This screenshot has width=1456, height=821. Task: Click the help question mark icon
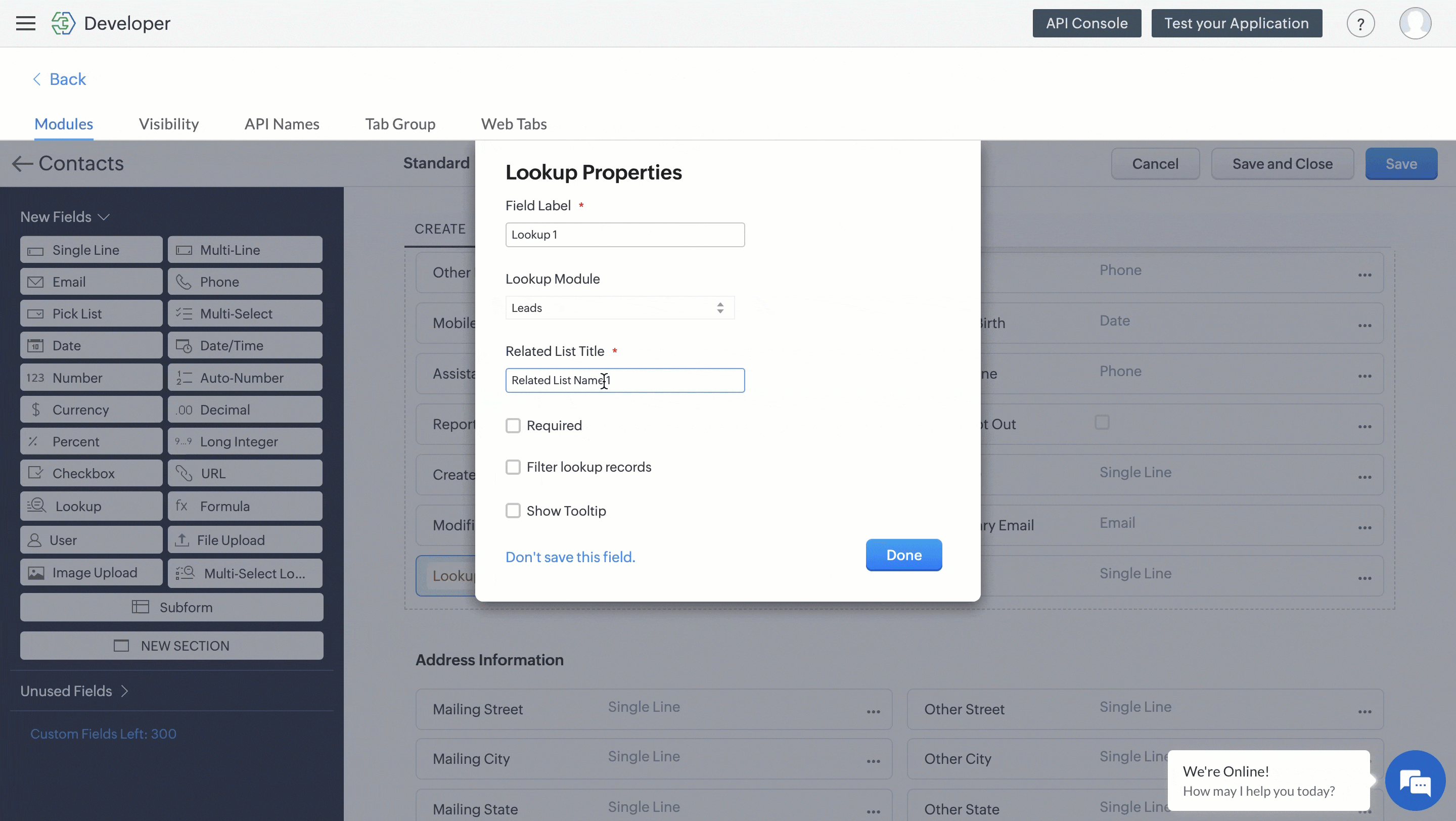pyautogui.click(x=1360, y=24)
